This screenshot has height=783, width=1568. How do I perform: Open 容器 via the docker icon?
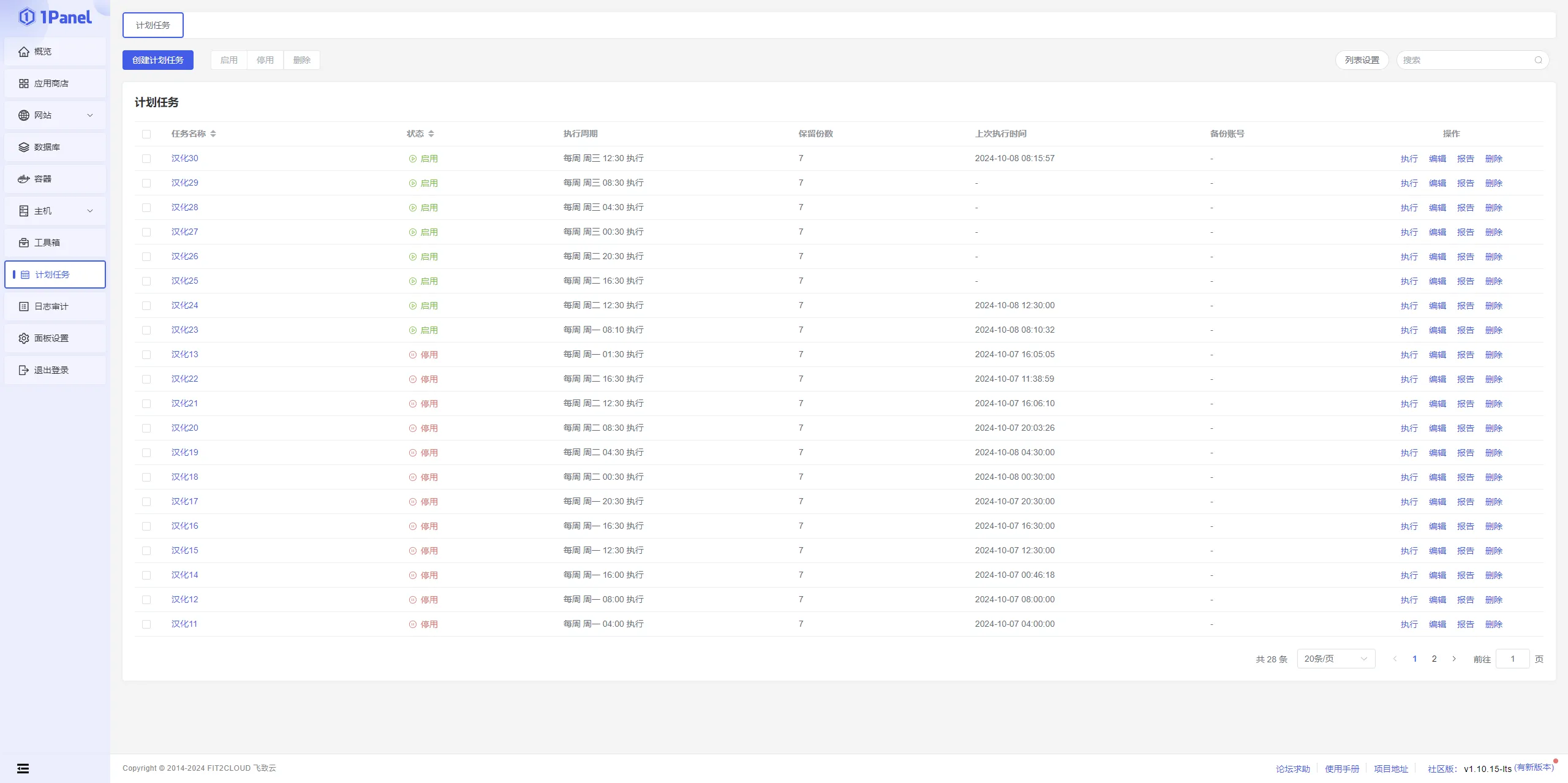pos(24,179)
